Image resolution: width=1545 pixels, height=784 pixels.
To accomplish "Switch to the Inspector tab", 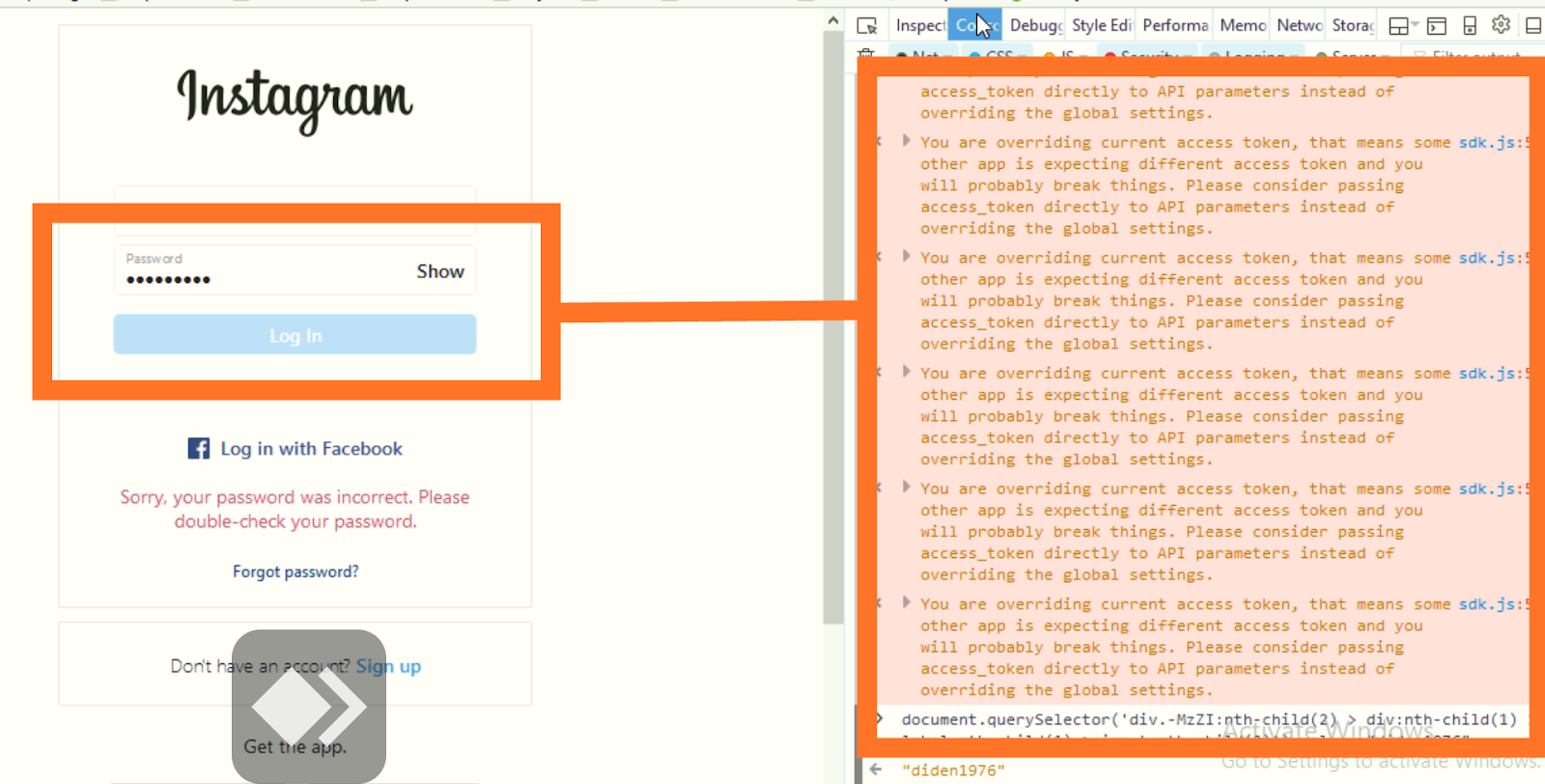I will coord(919,25).
